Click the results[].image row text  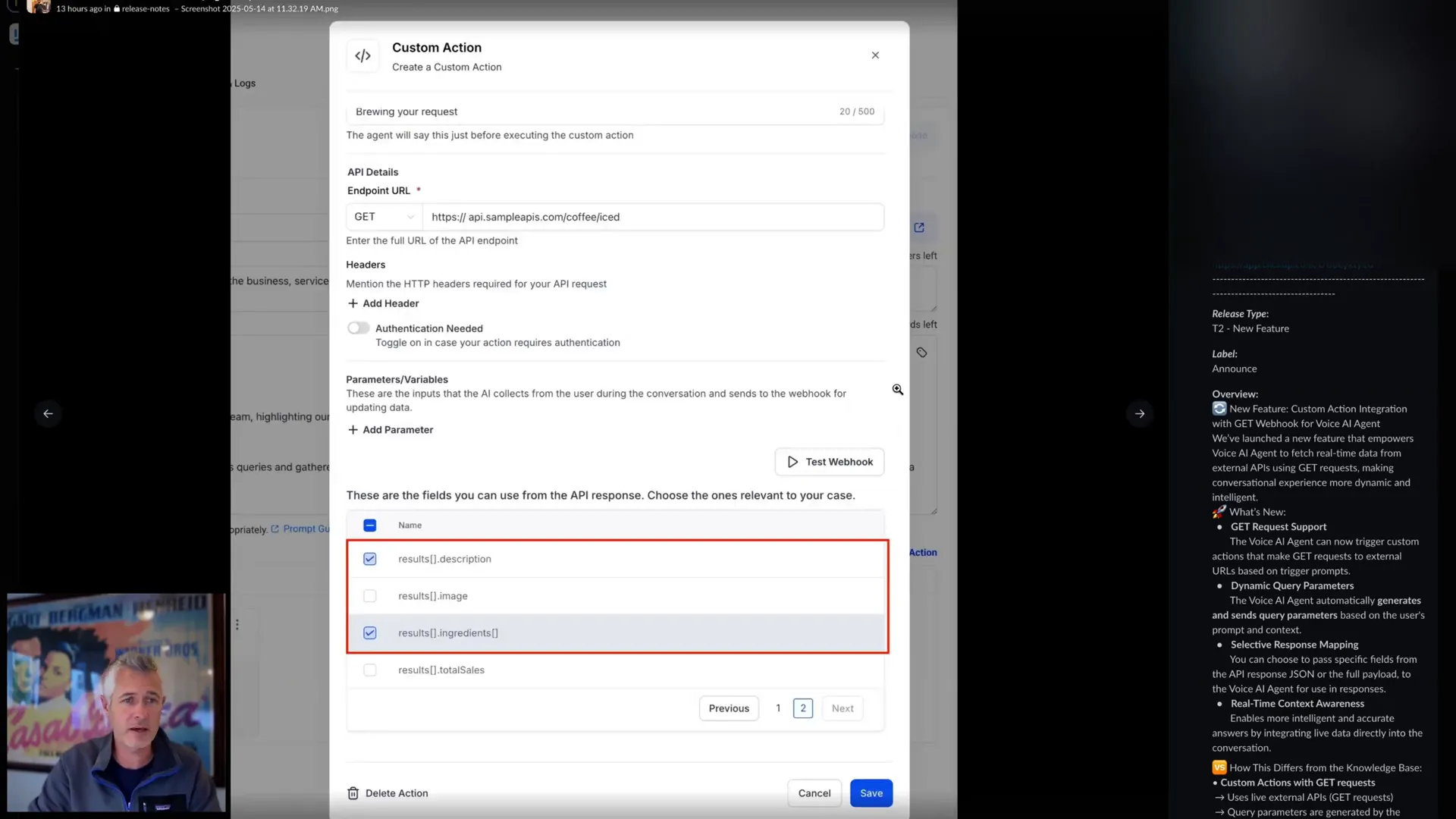coord(433,596)
